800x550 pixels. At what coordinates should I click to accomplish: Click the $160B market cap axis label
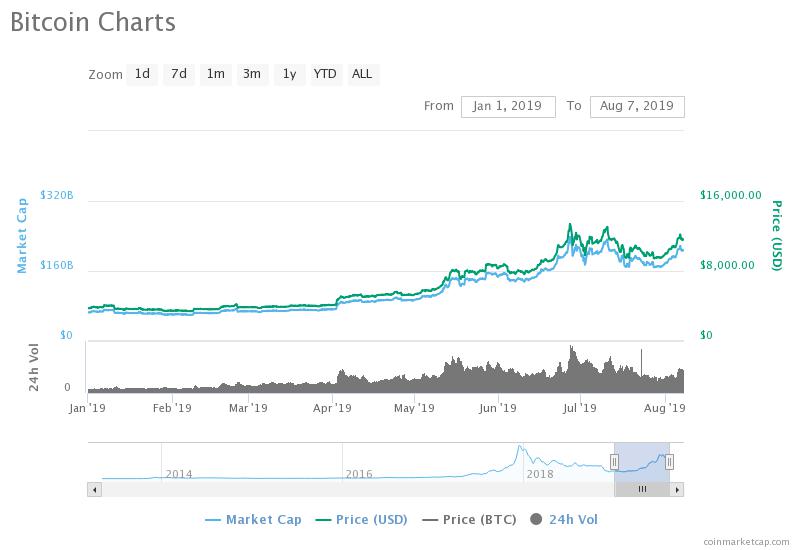click(x=57, y=265)
